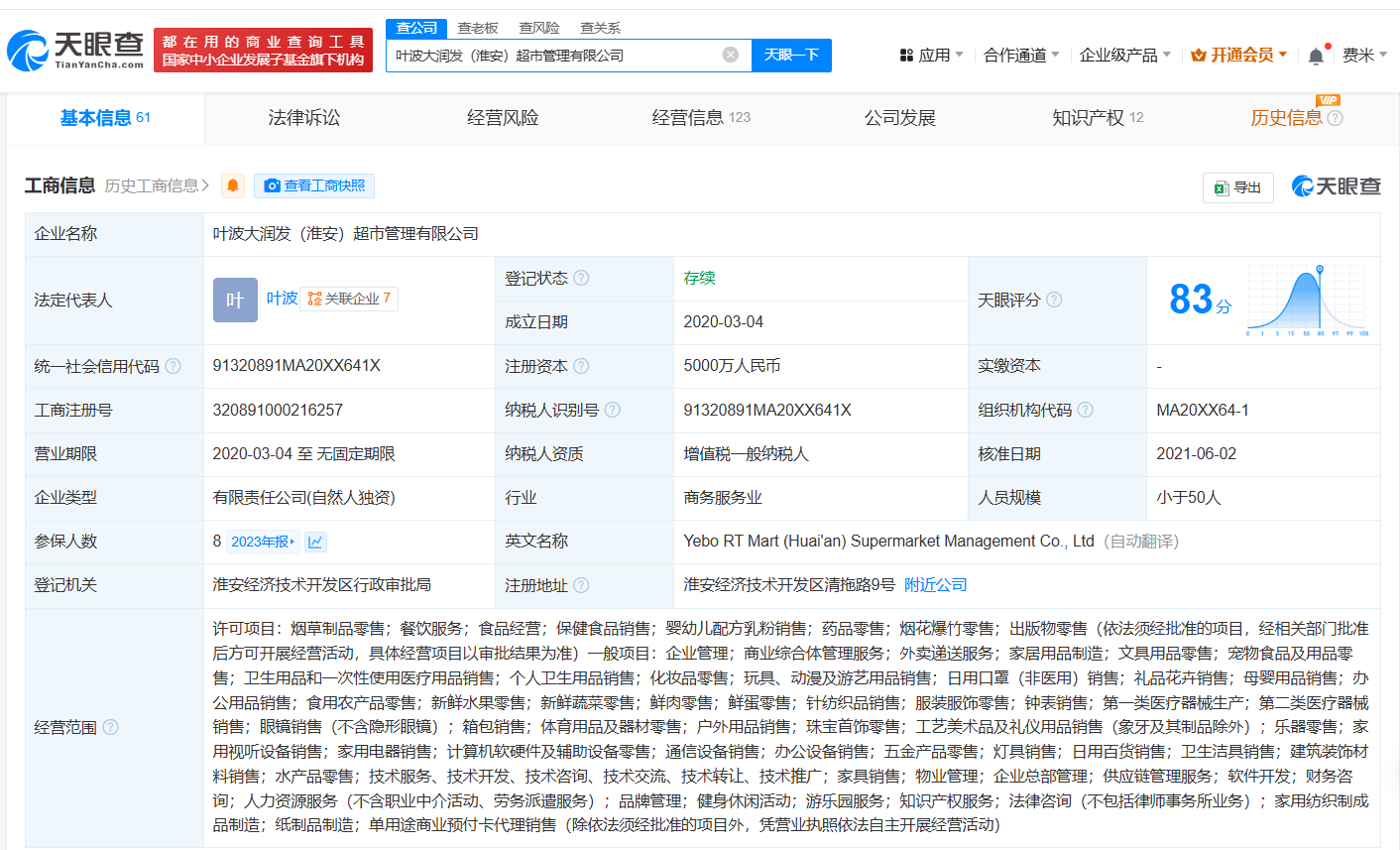Open the 关联企业 7 tag

349,299
